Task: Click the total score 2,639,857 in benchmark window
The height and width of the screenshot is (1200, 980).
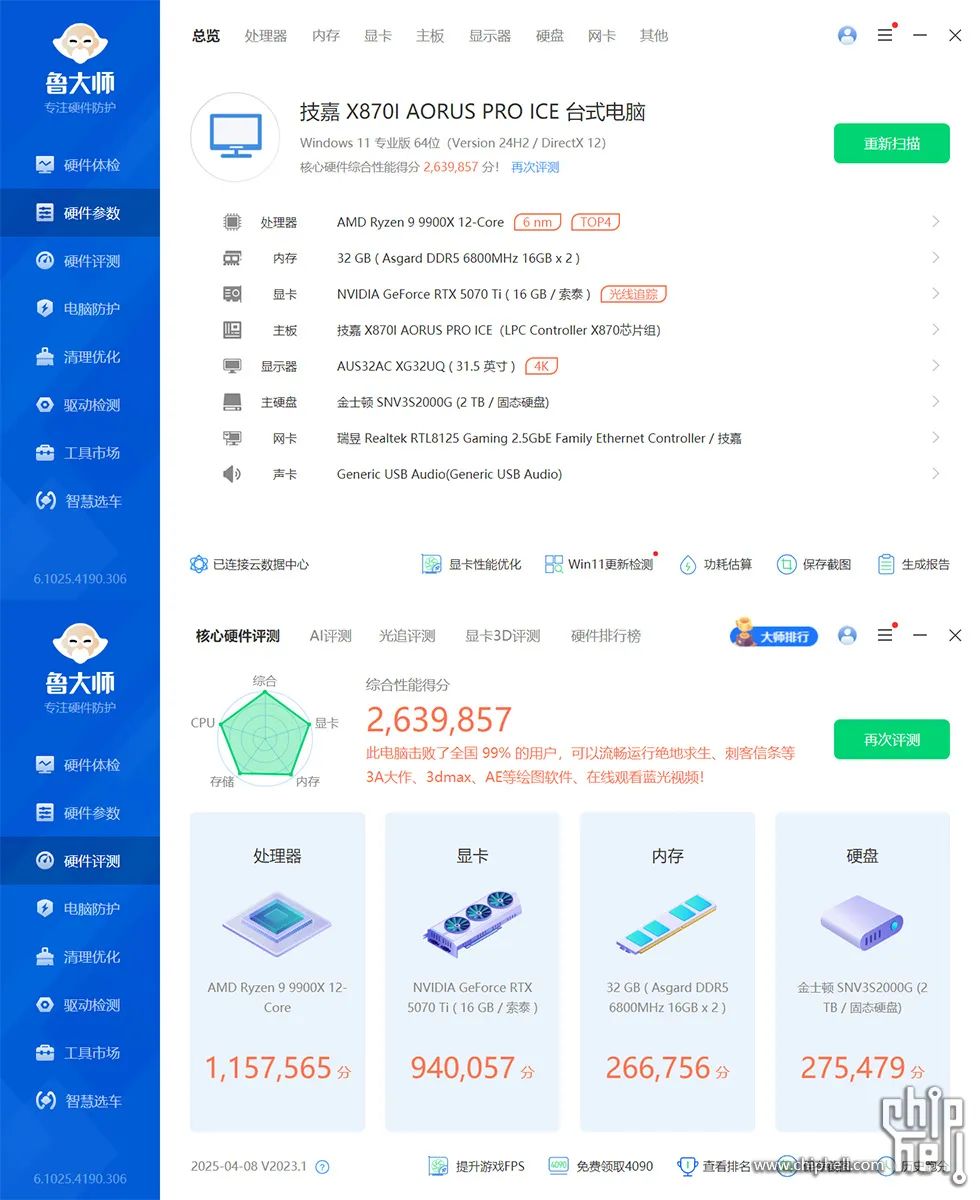Action: [439, 720]
